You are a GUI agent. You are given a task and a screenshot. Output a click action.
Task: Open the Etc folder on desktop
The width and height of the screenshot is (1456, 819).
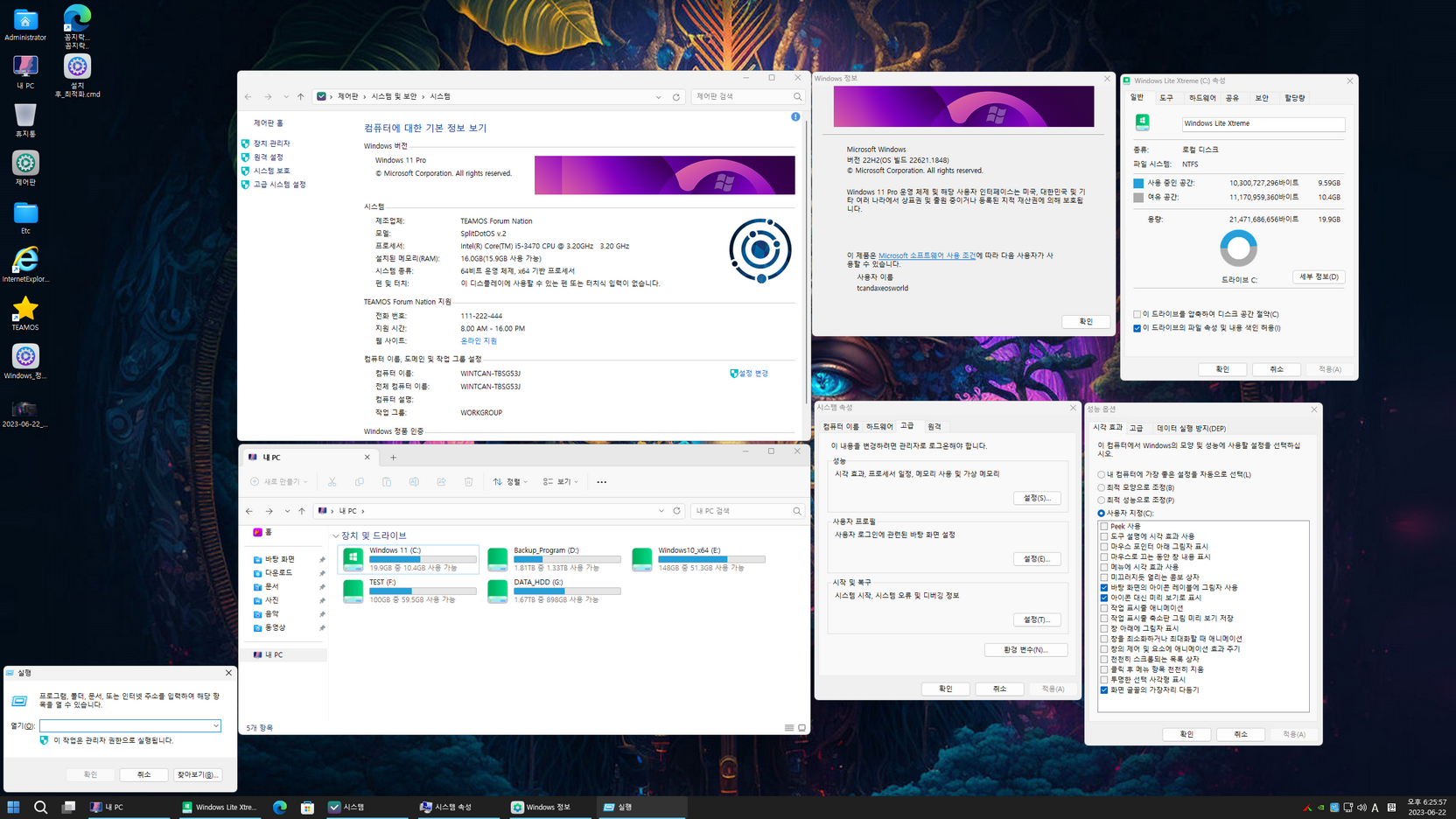(x=25, y=218)
